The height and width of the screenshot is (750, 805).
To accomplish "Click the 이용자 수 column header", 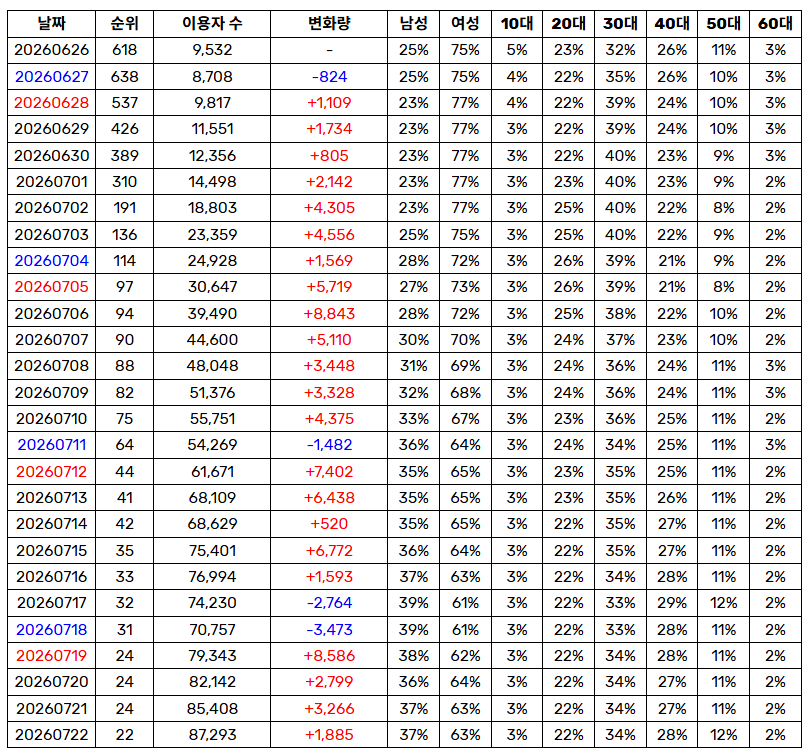I will click(x=212, y=24).
